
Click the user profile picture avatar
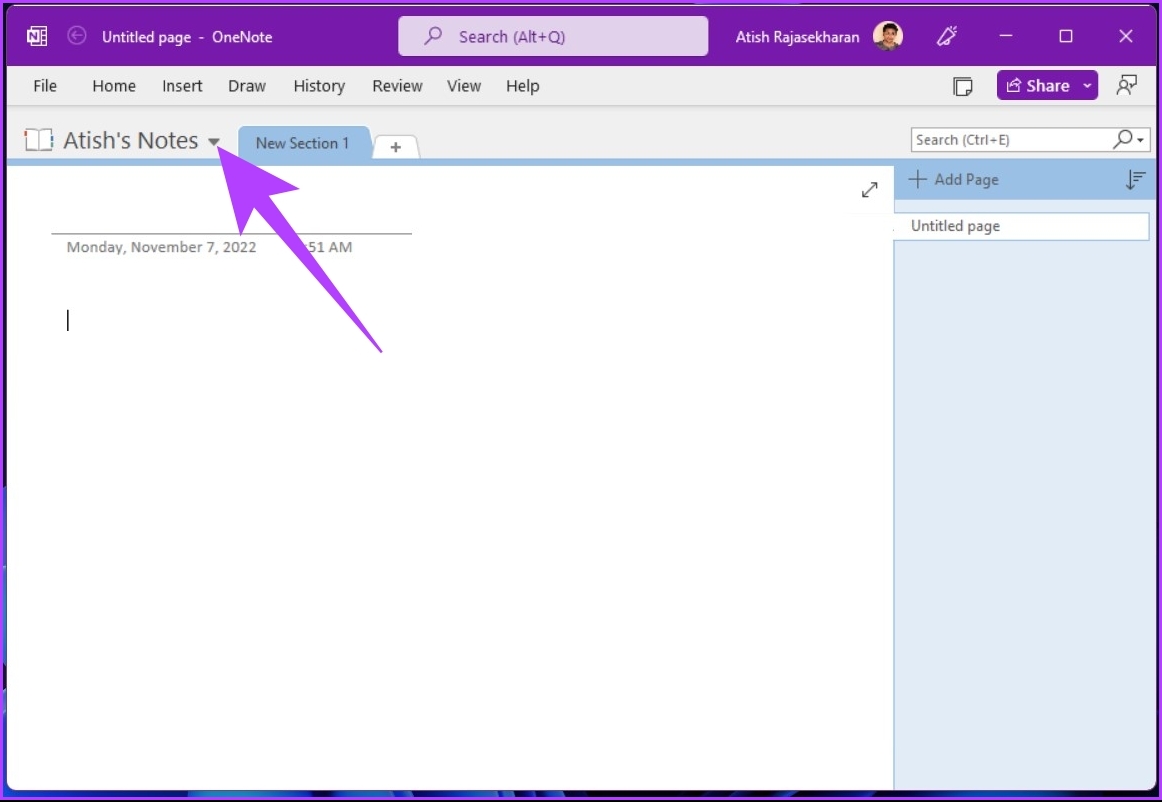890,36
